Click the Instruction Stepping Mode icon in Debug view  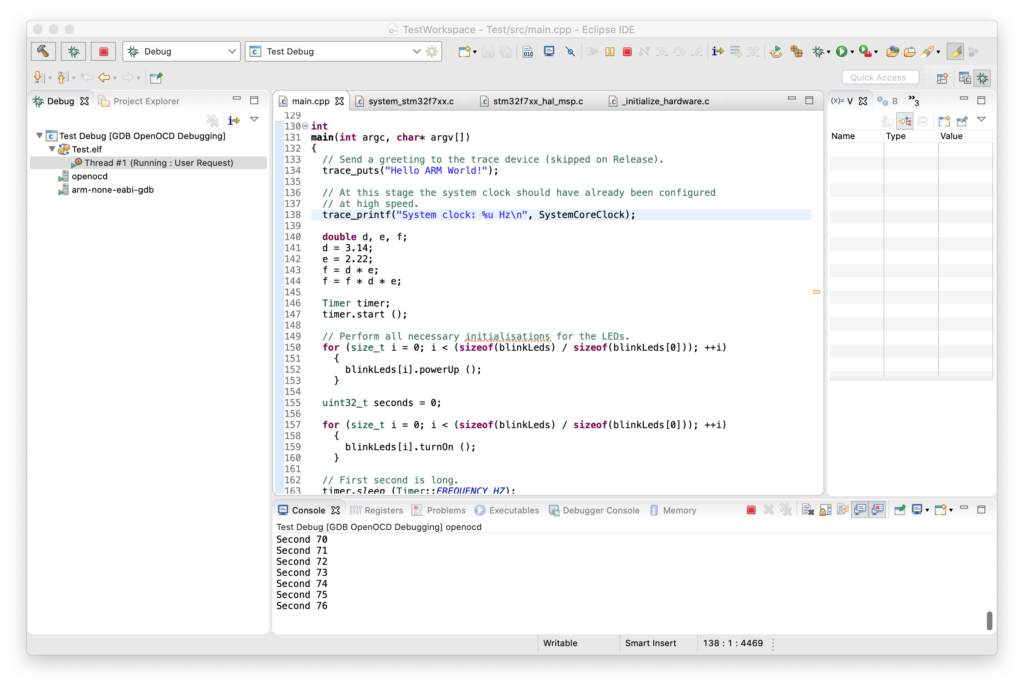point(234,120)
